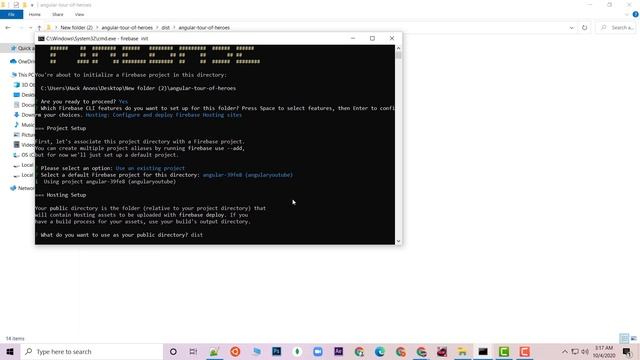Open After Effects from the taskbar
Image resolution: width=640 pixels, height=360 pixels.
point(338,351)
